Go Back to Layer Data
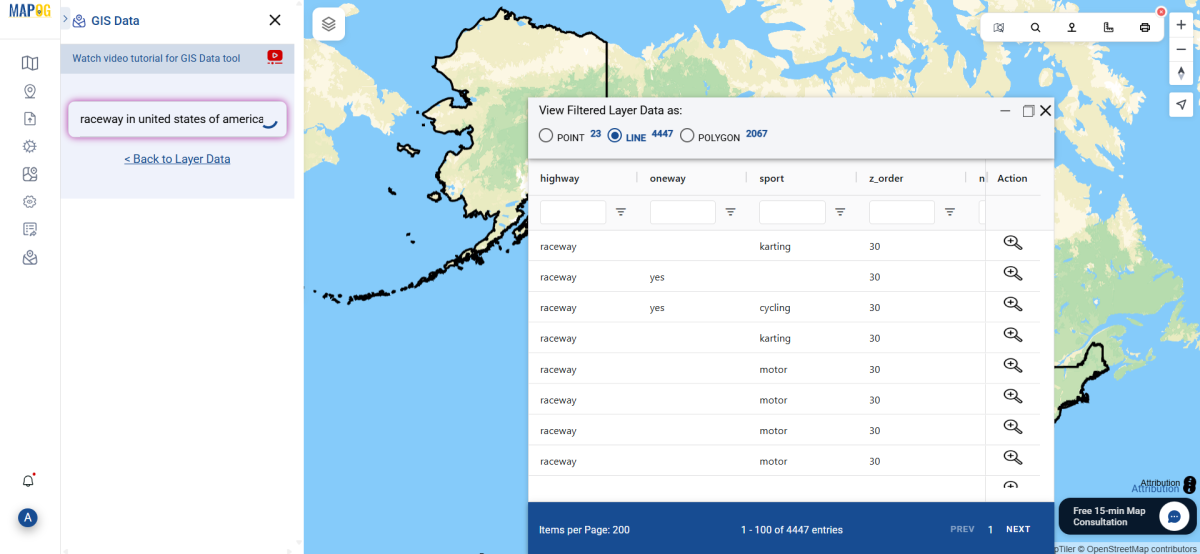The height and width of the screenshot is (554, 1200). click(177, 159)
